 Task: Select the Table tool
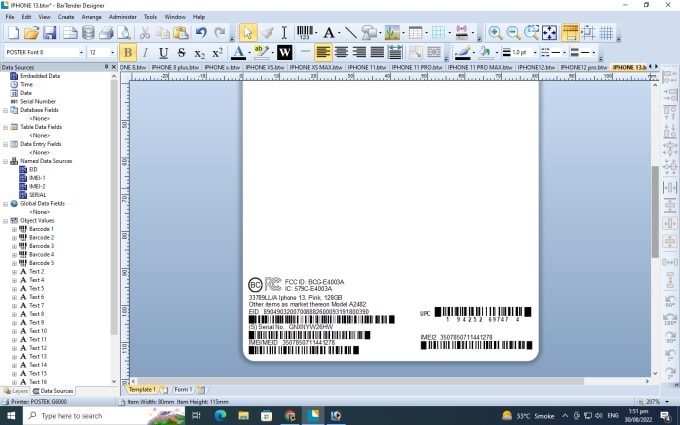415,33
